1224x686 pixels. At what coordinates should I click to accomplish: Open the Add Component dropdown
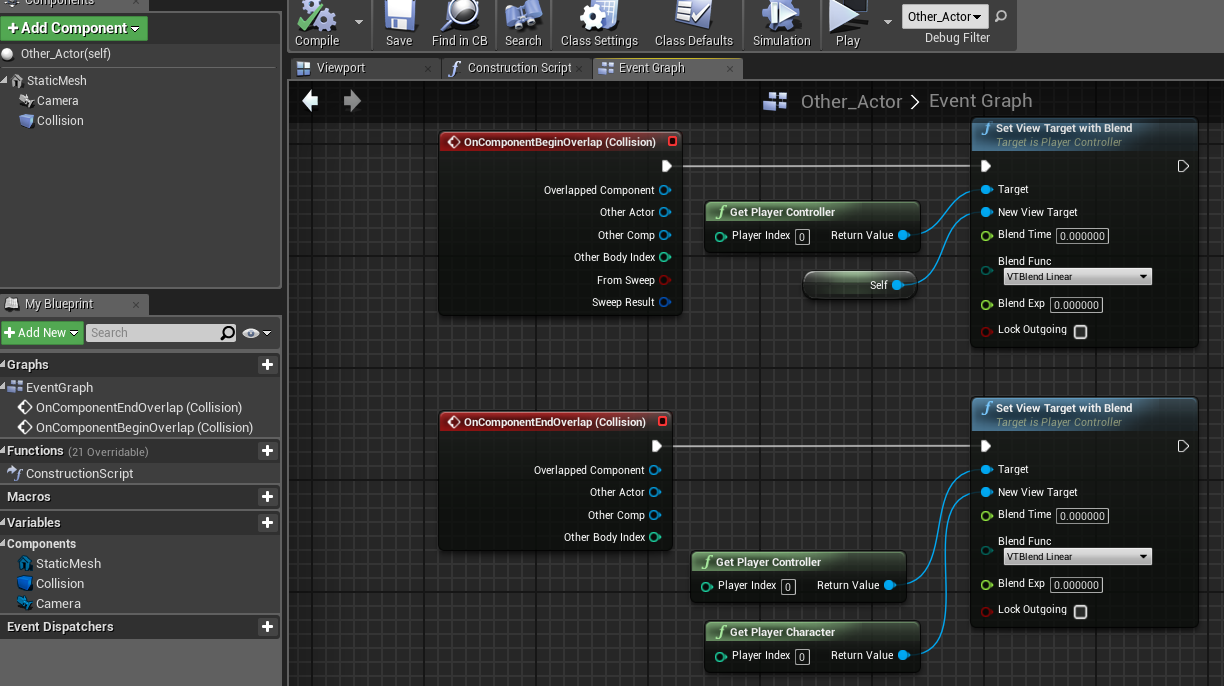[74, 28]
